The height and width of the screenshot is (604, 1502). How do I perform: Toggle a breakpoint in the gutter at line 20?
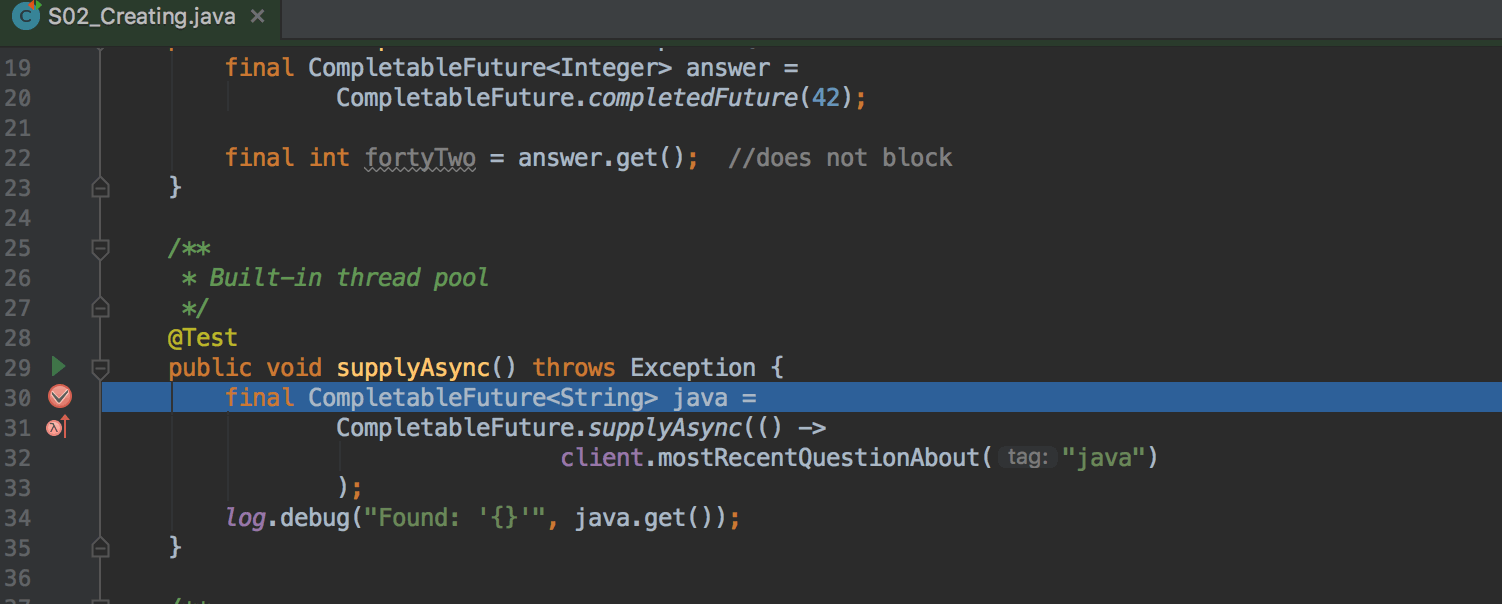(60, 98)
